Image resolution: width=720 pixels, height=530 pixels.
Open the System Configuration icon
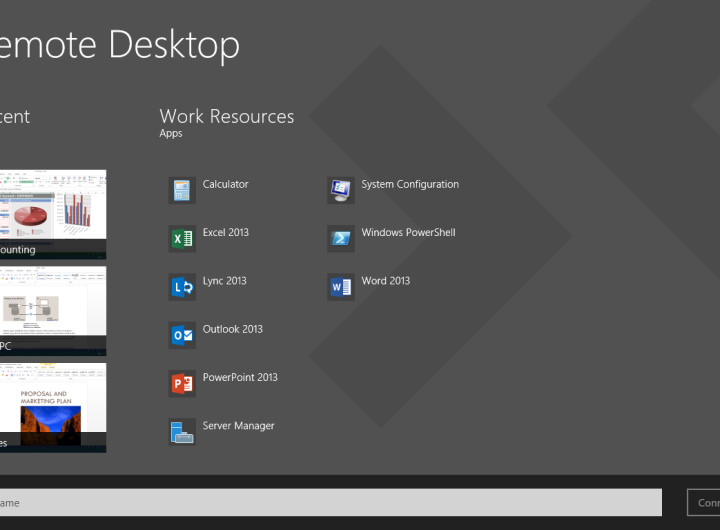pos(341,190)
